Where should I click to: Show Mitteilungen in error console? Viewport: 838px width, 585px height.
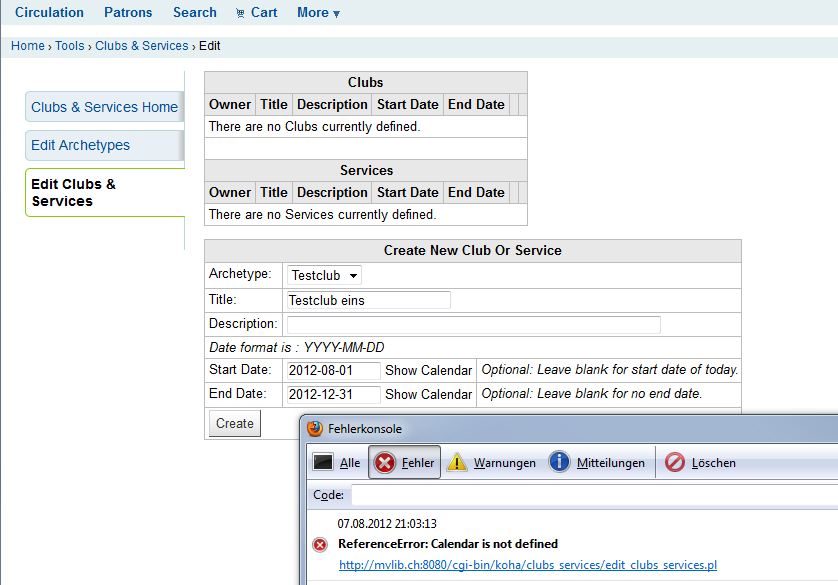(x=597, y=463)
